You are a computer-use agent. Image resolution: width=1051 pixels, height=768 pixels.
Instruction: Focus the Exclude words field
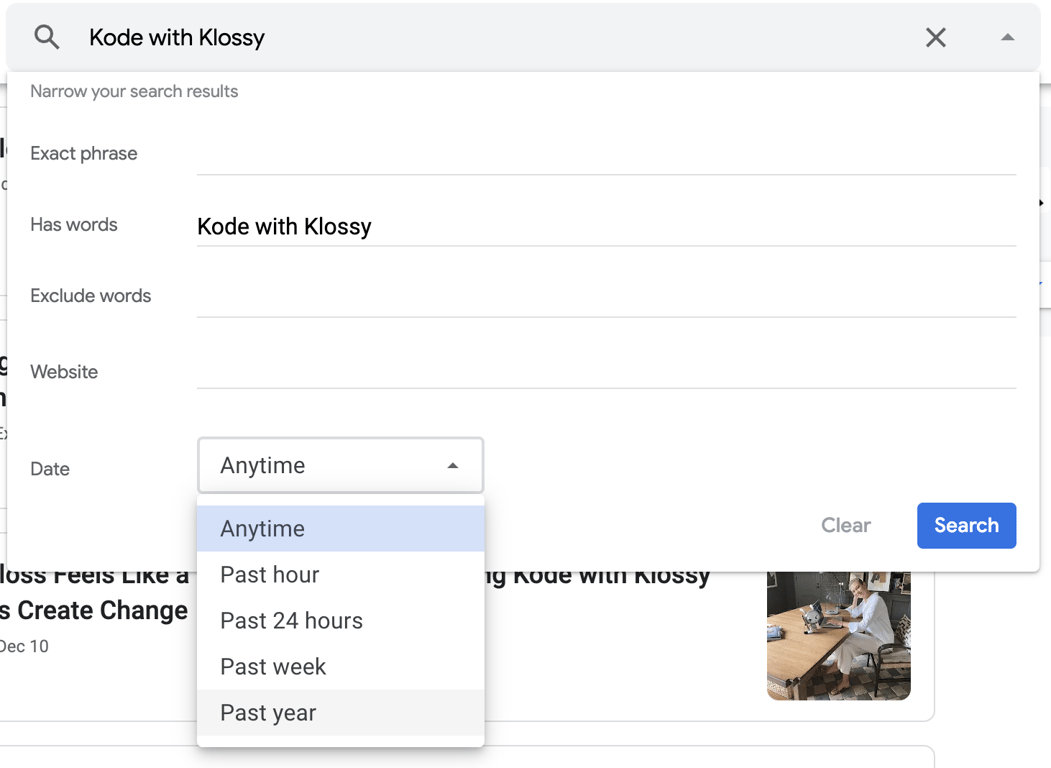coord(606,297)
